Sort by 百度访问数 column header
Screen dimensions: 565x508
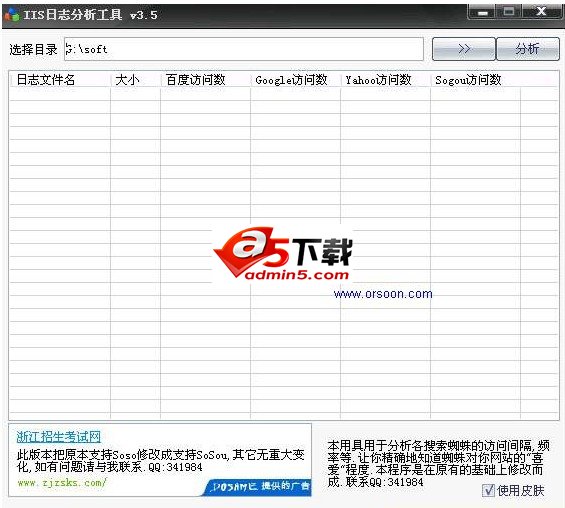(x=205, y=80)
